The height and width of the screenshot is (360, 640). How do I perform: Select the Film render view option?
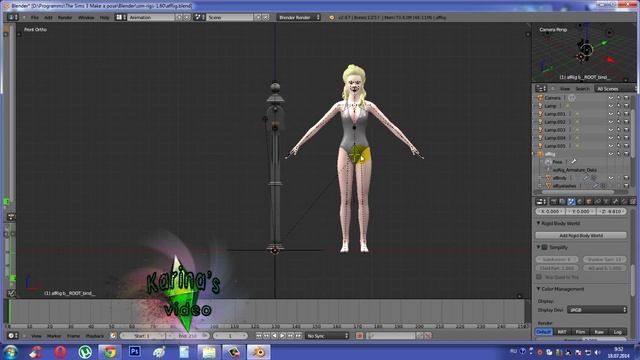tap(580, 332)
